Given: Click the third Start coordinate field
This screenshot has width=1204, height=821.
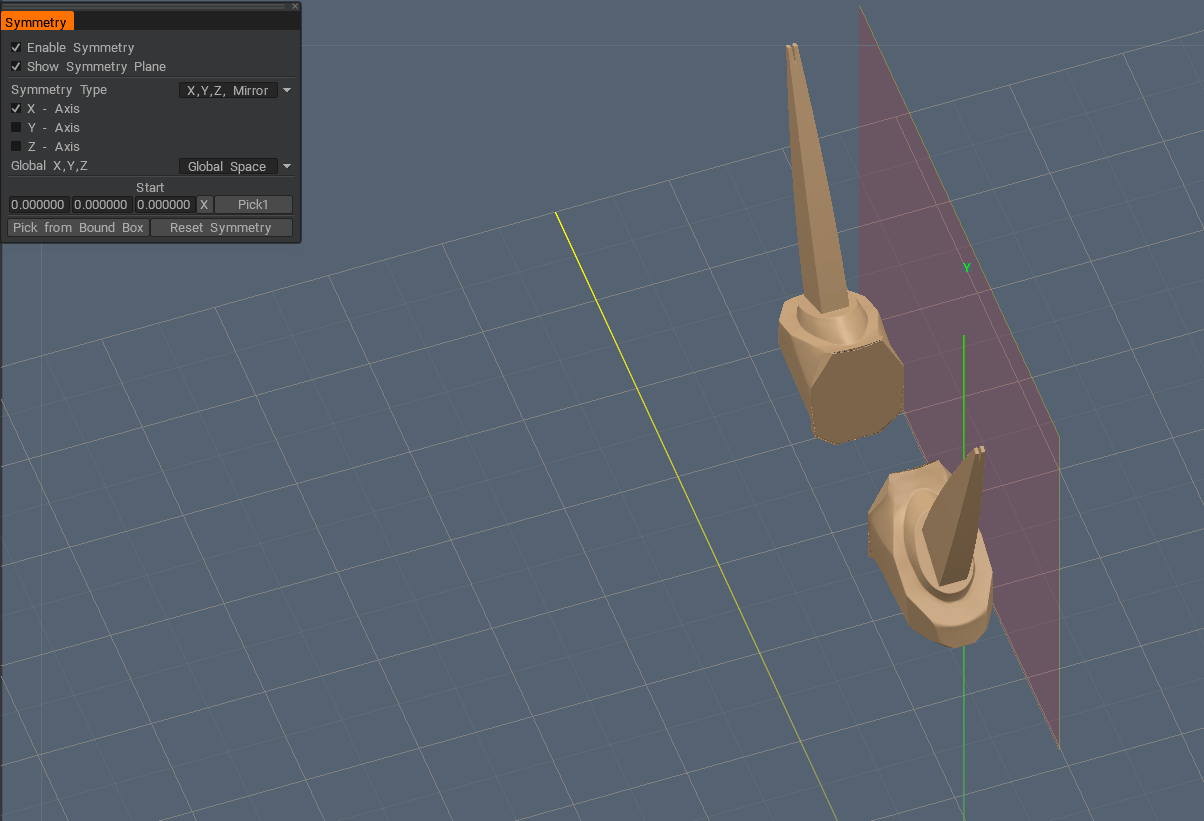Looking at the screenshot, I should 164,205.
